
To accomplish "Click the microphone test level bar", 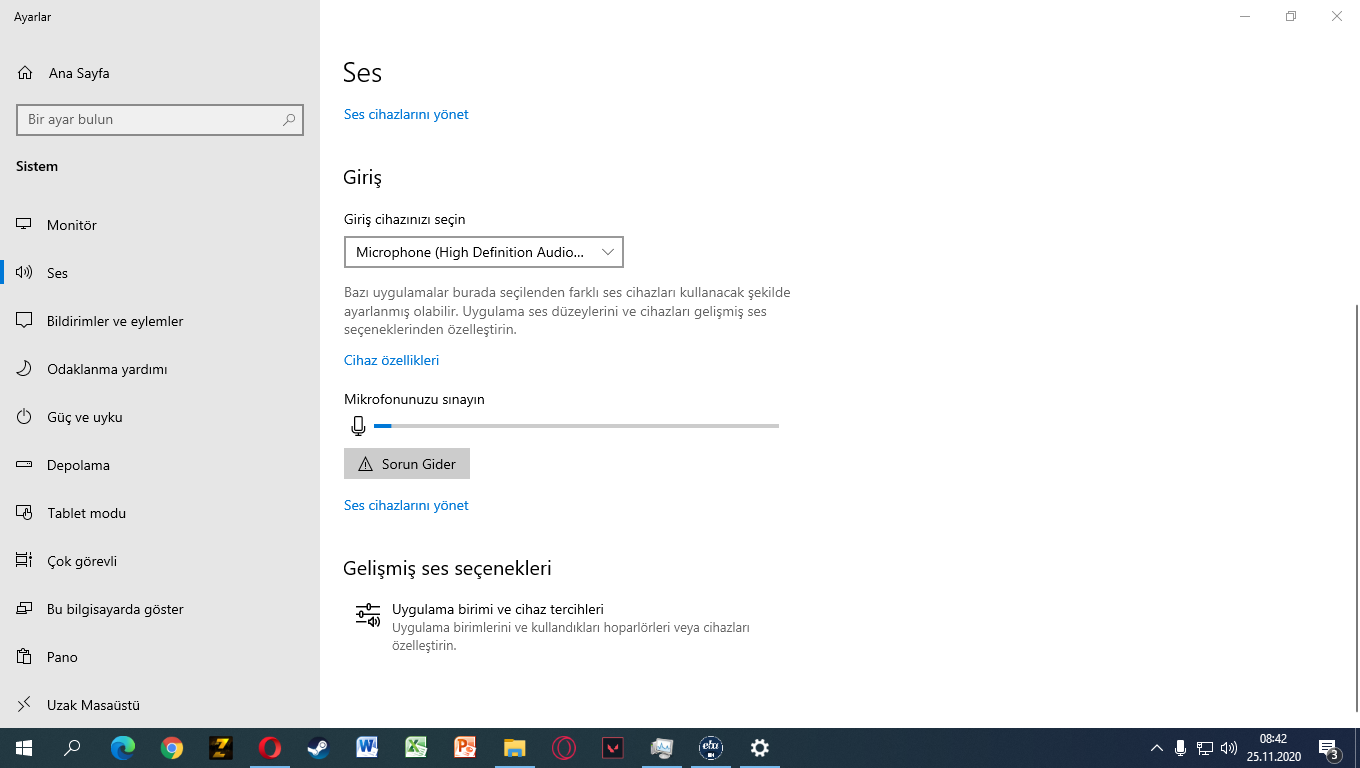I will click(x=576, y=426).
